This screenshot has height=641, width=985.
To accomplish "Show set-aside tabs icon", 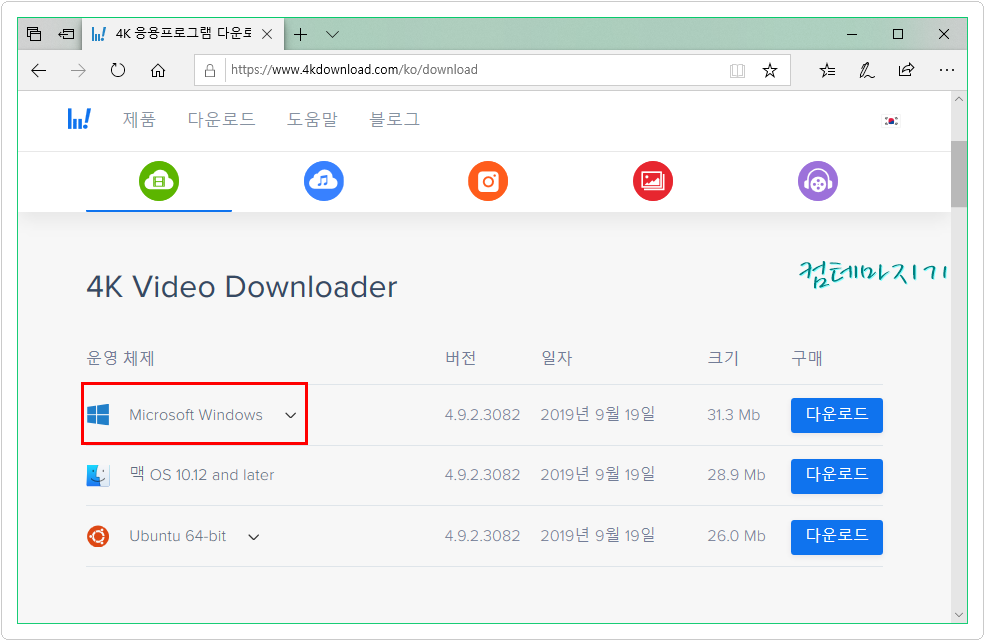I will pyautogui.click(x=34, y=34).
